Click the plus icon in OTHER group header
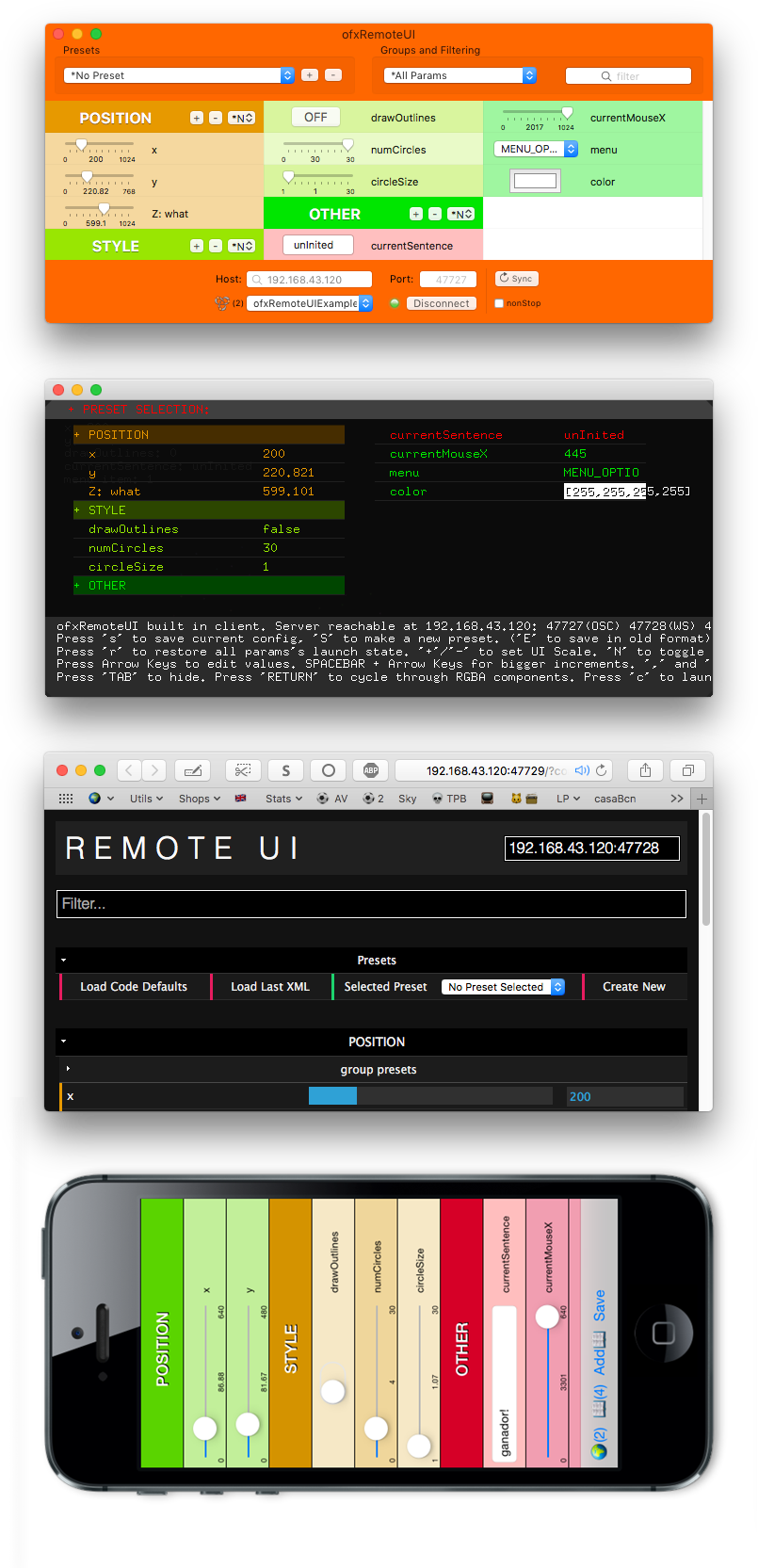 [415, 214]
